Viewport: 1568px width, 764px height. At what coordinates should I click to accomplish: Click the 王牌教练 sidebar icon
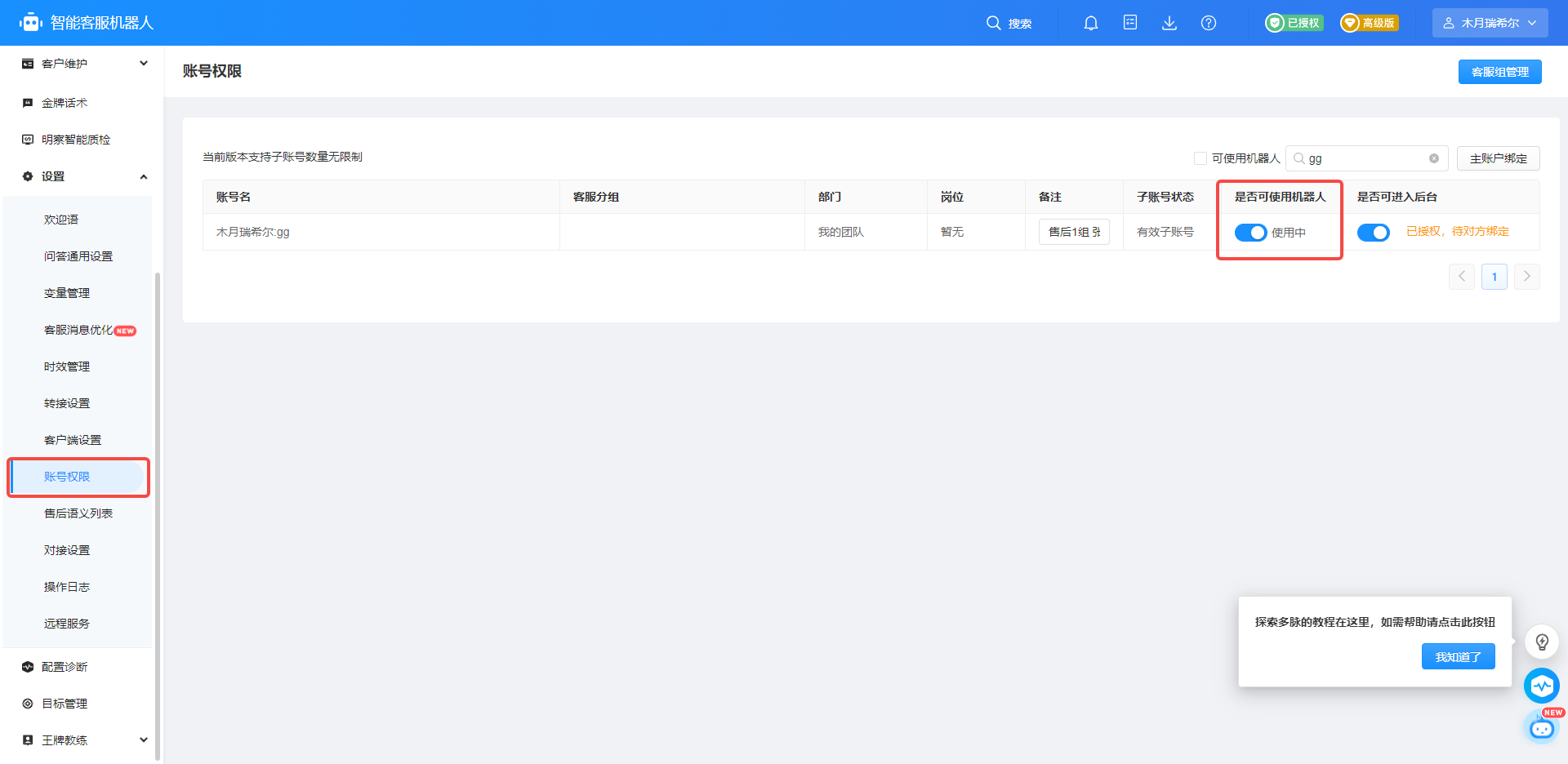click(28, 740)
